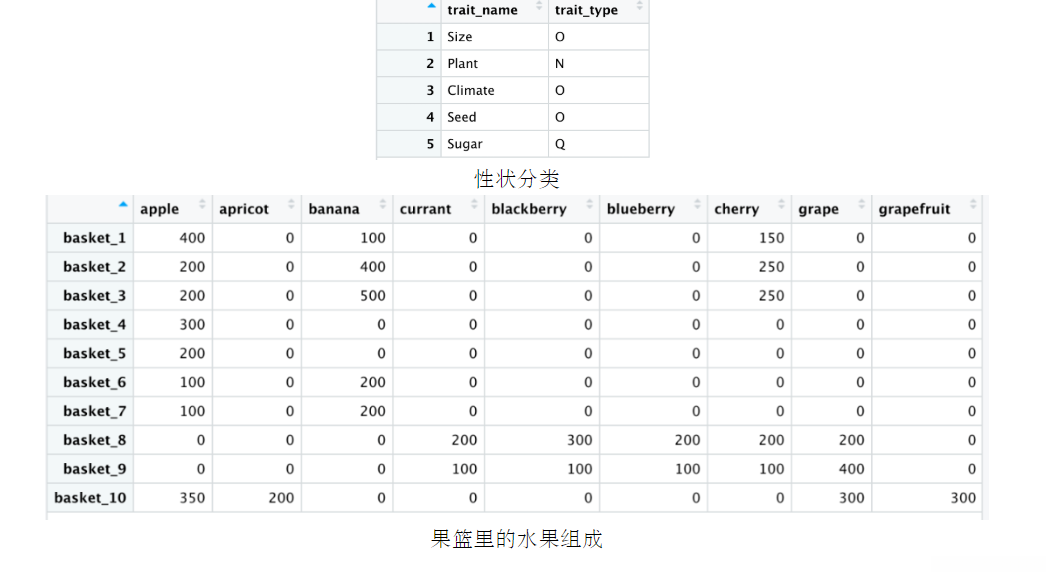Click apple value 400 in basket_1

click(192, 238)
